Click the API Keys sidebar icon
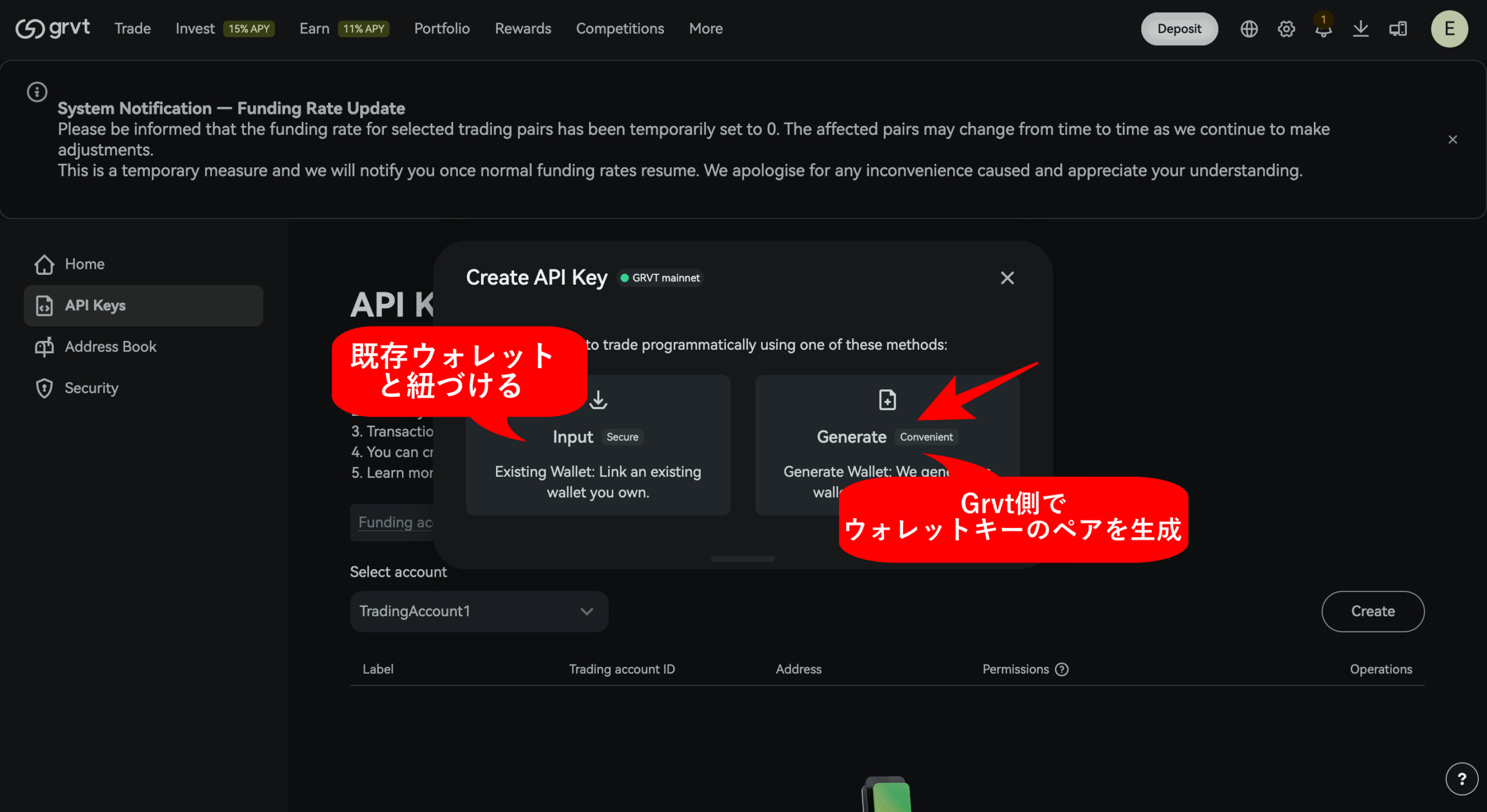This screenshot has width=1487, height=812. click(x=44, y=306)
